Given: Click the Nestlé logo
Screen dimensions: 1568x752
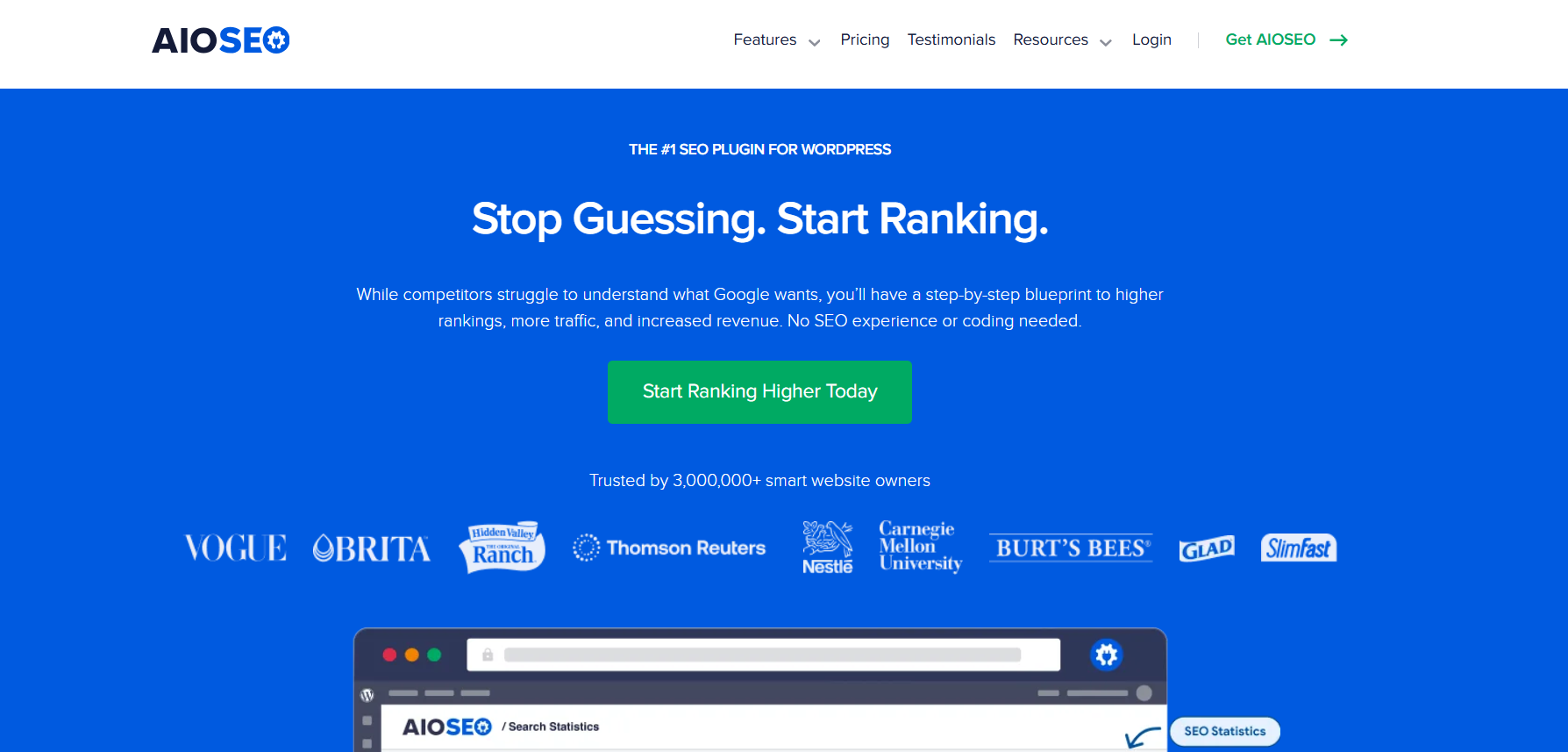Looking at the screenshot, I should click(x=827, y=548).
